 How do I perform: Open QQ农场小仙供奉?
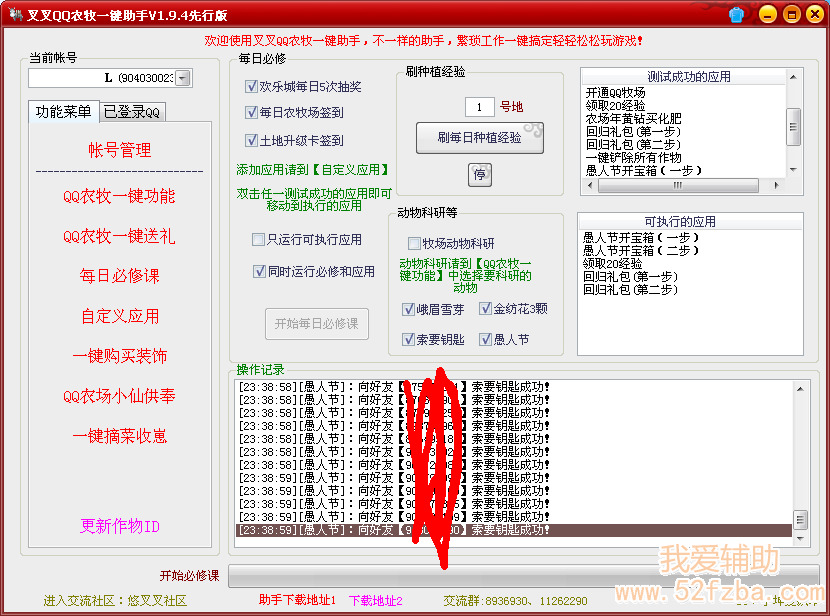[x=119, y=396]
